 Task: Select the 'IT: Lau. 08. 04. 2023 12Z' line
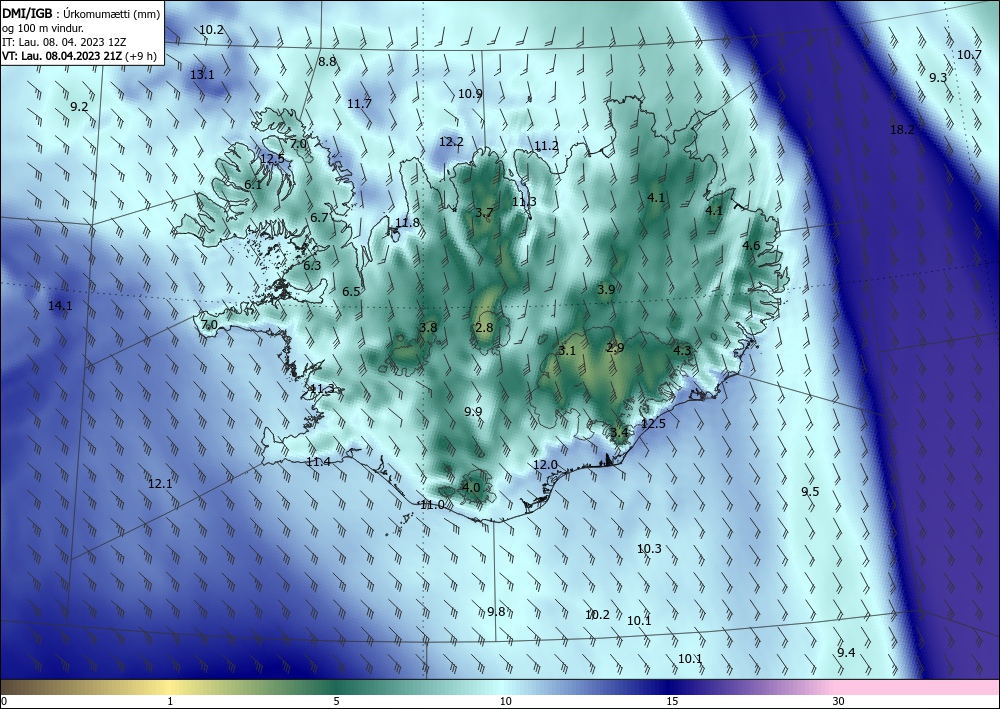coord(64,42)
